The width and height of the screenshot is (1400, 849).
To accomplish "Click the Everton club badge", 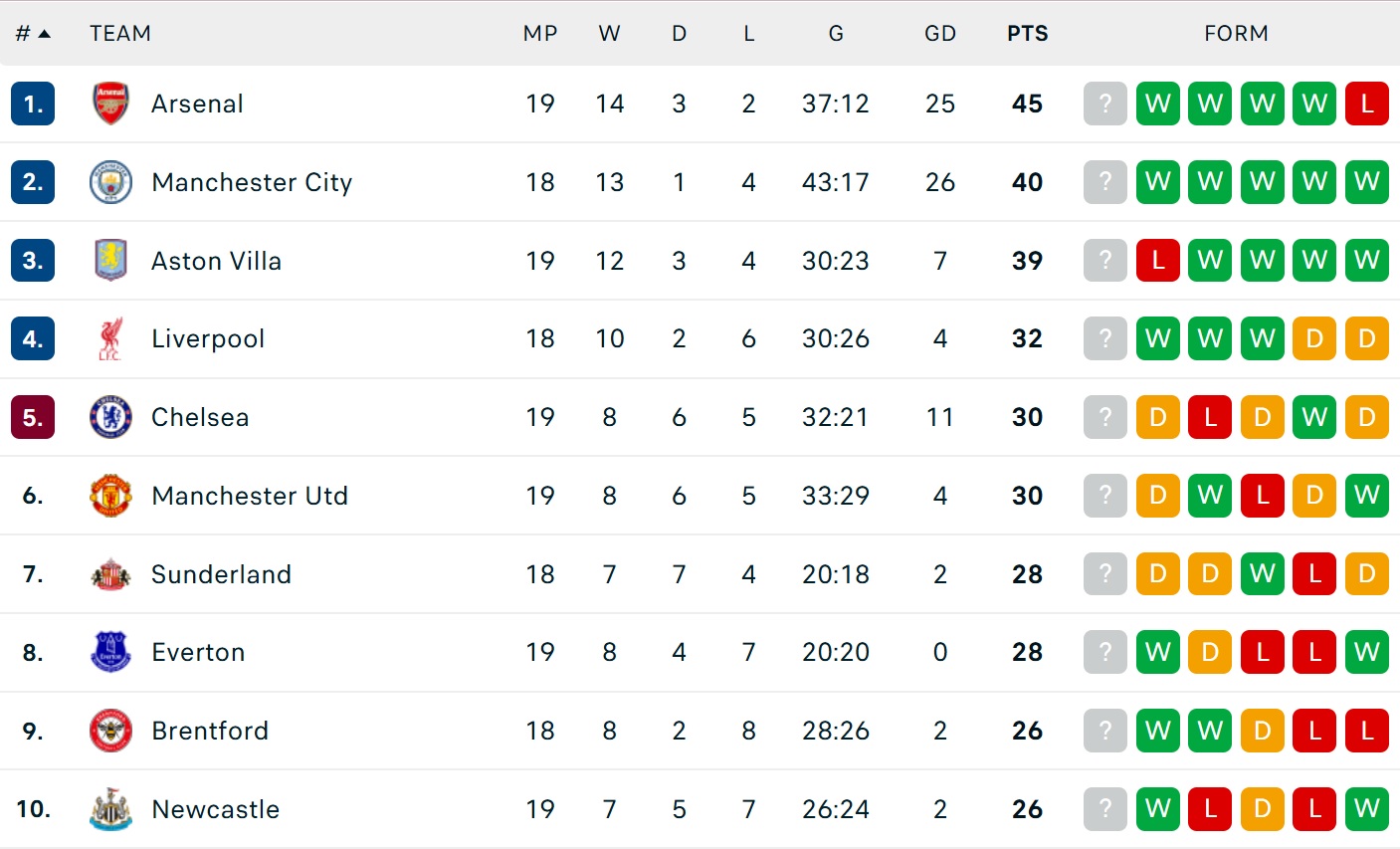I will coord(110,652).
